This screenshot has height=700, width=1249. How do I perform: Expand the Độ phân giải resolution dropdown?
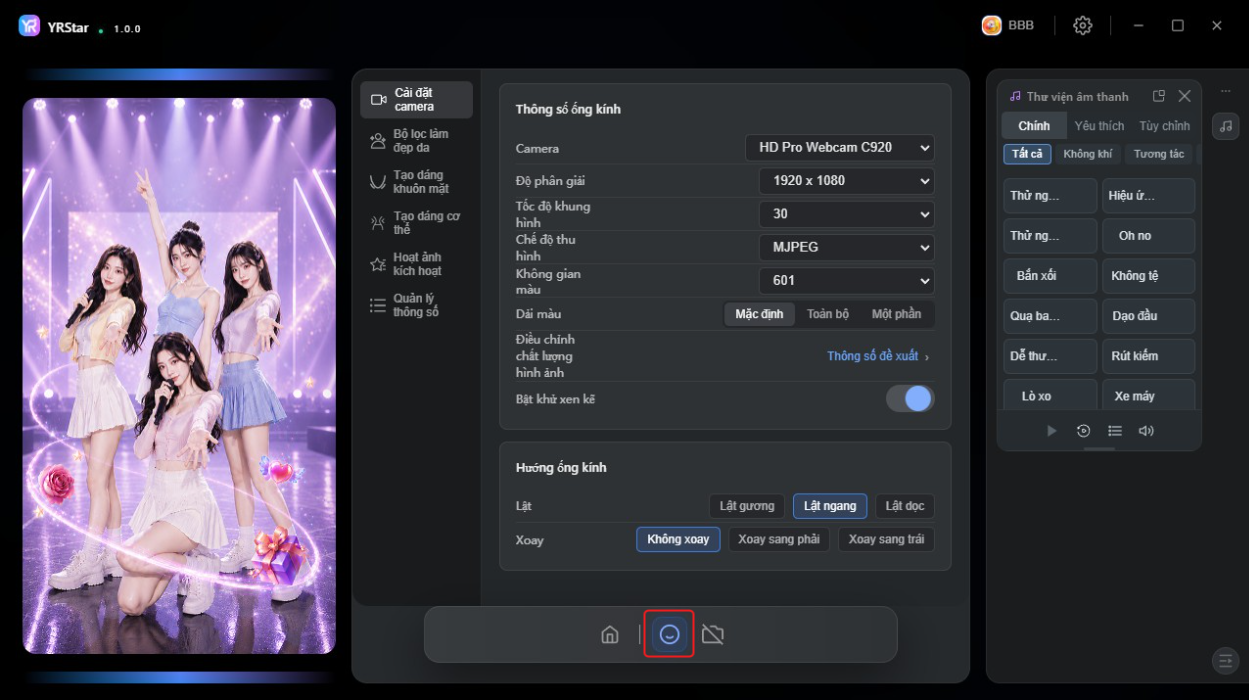pos(847,181)
